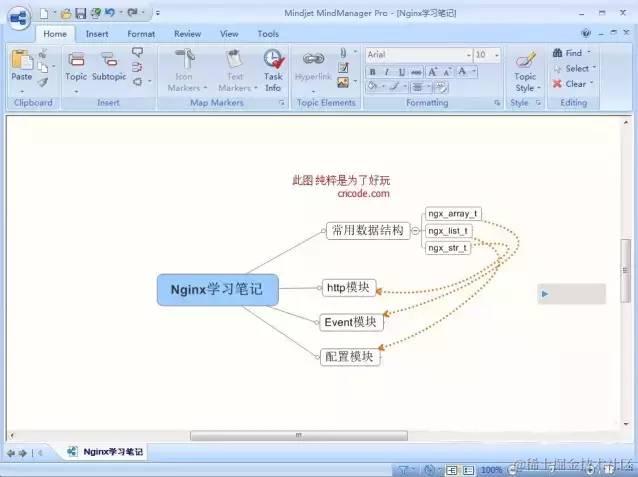The width and height of the screenshot is (638, 477).
Task: Open the Home ribbon tab
Action: (x=55, y=34)
